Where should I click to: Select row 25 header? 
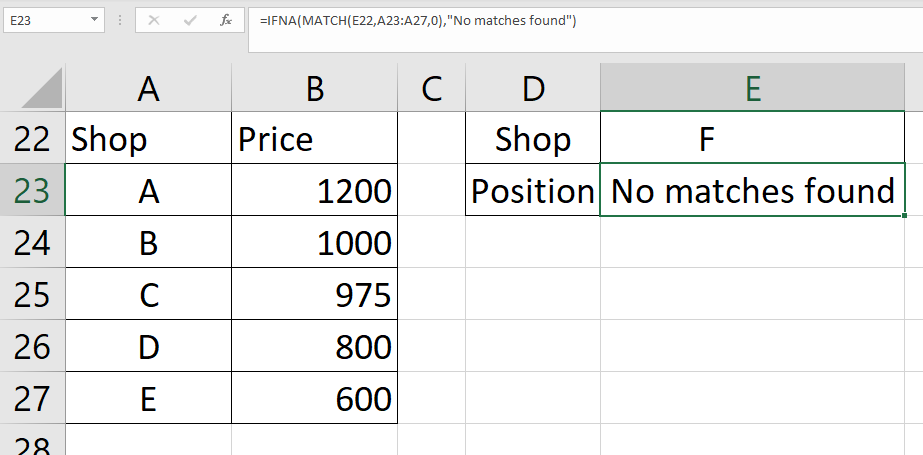pos(32,295)
